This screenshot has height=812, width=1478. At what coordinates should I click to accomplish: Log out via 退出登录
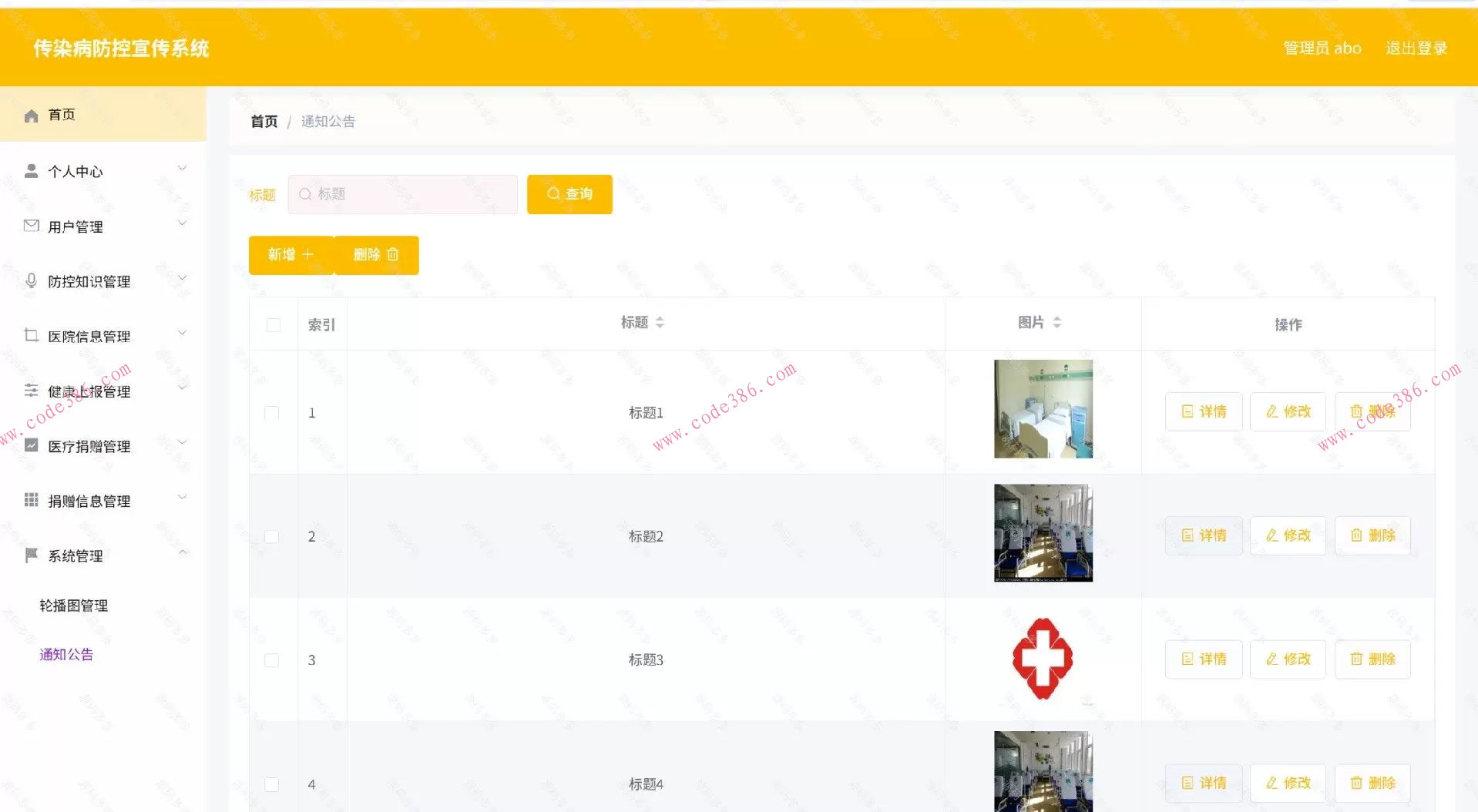pos(1416,49)
